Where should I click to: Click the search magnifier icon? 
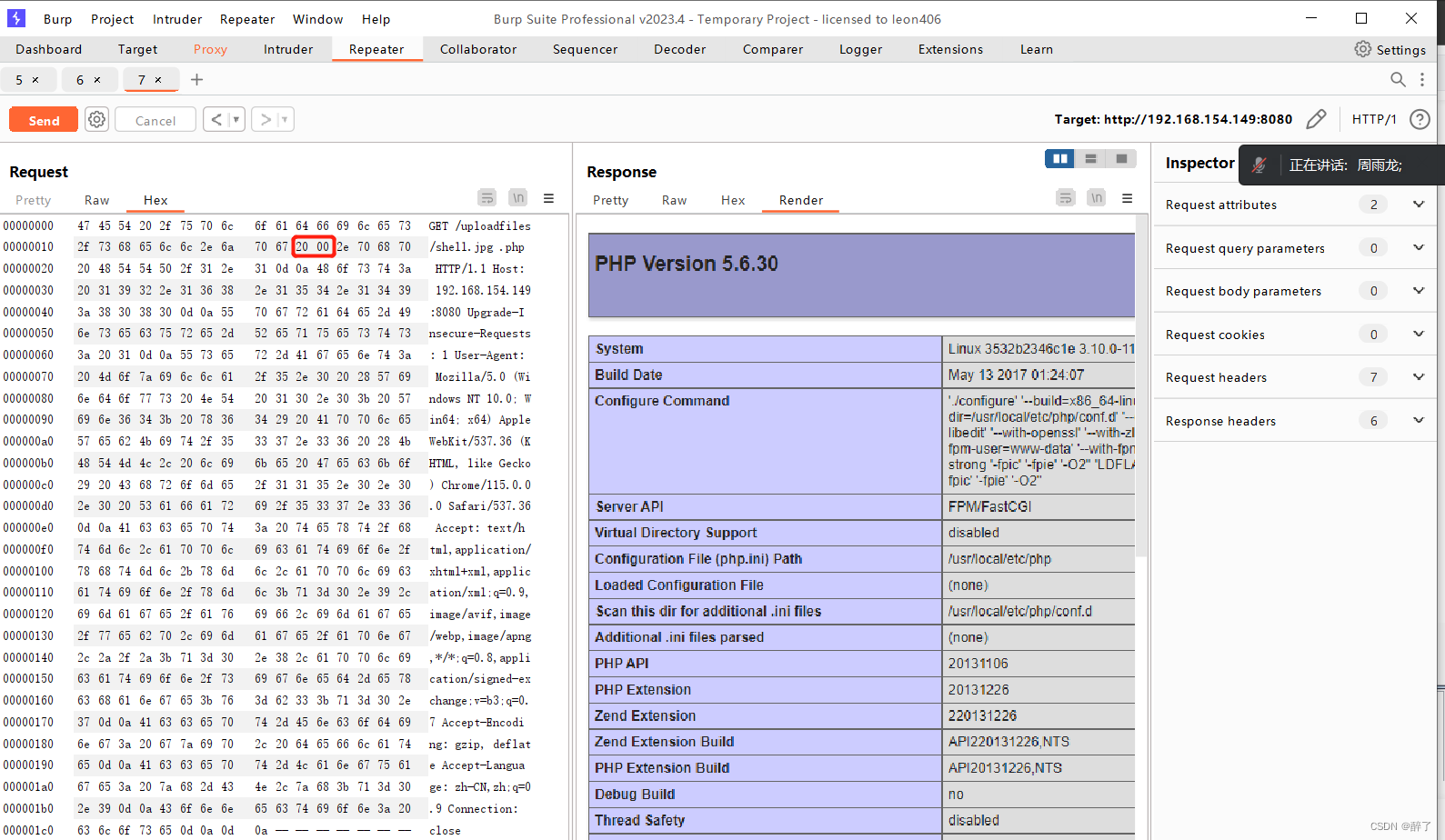(1398, 80)
